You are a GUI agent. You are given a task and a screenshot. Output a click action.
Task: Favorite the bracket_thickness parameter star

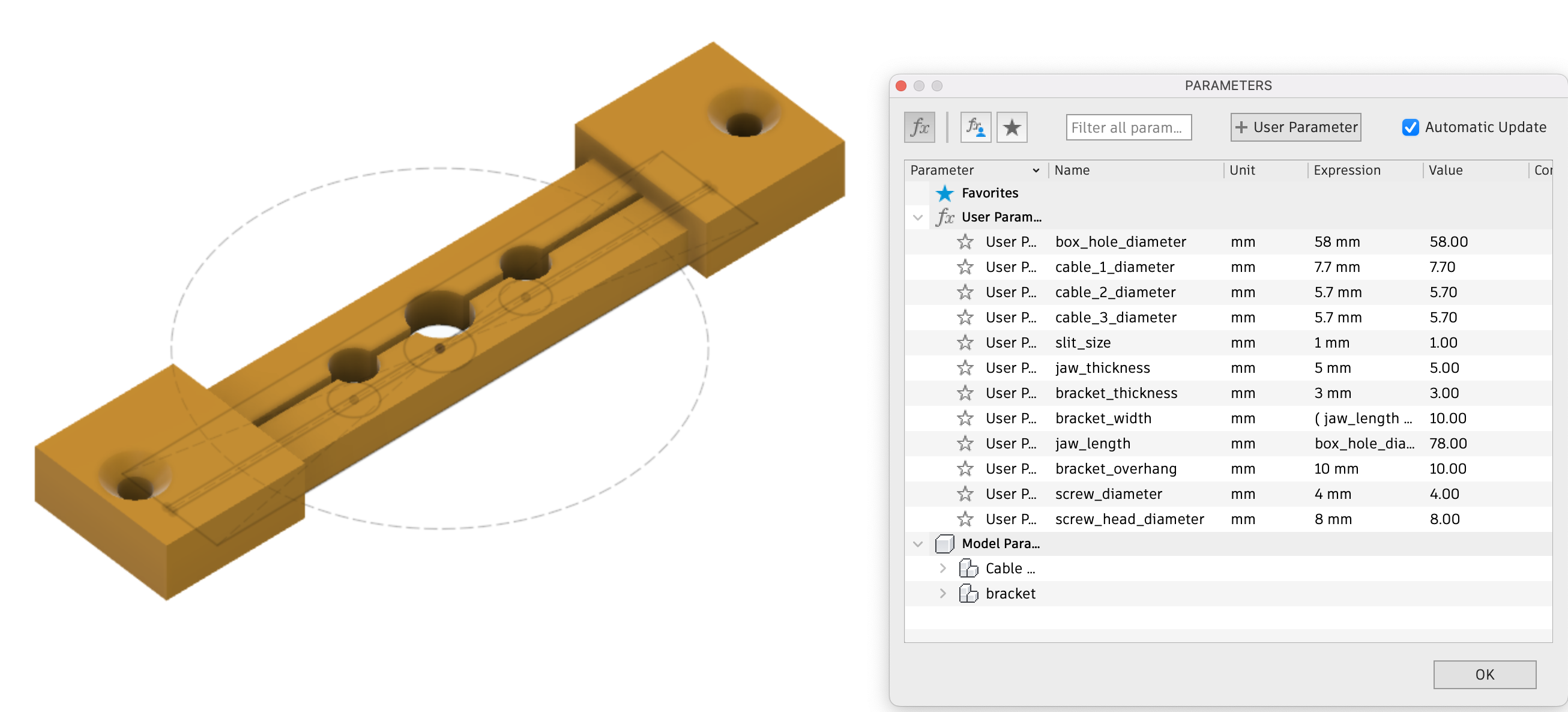click(965, 393)
